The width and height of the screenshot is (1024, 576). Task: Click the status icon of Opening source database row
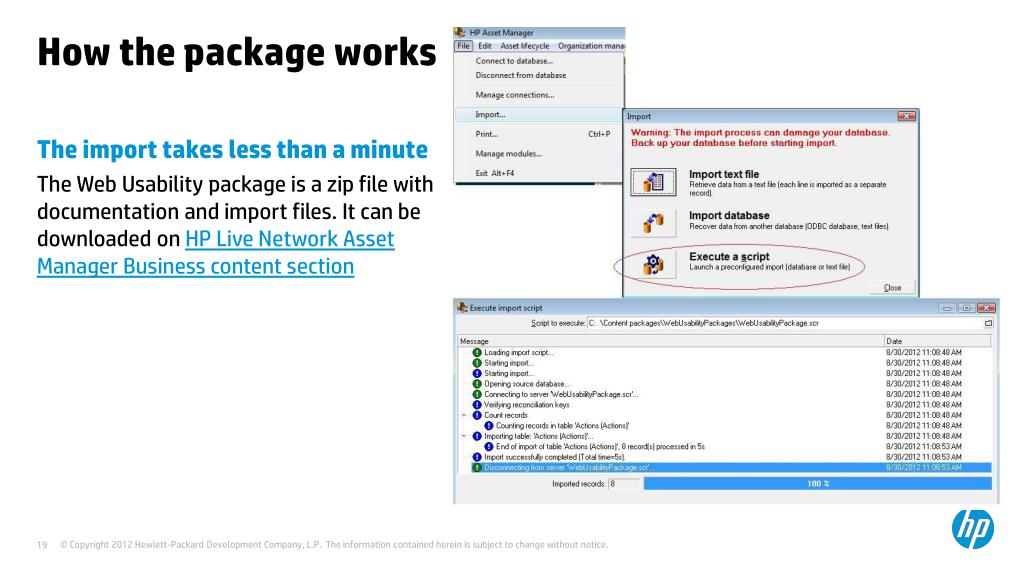pos(477,384)
